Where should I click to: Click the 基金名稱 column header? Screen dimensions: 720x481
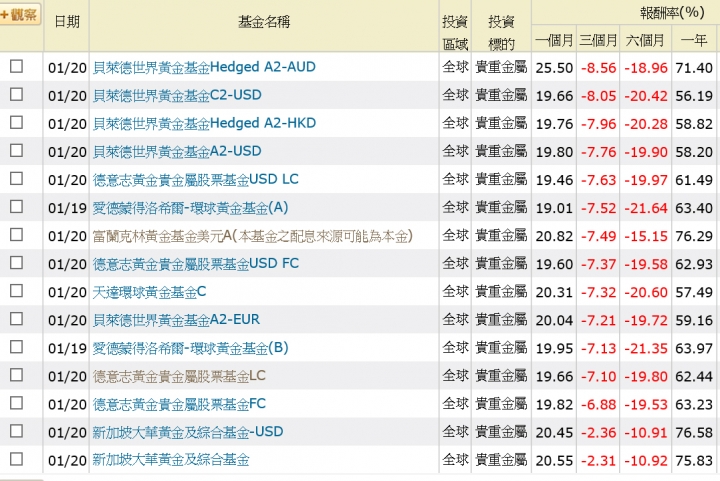(264, 22)
